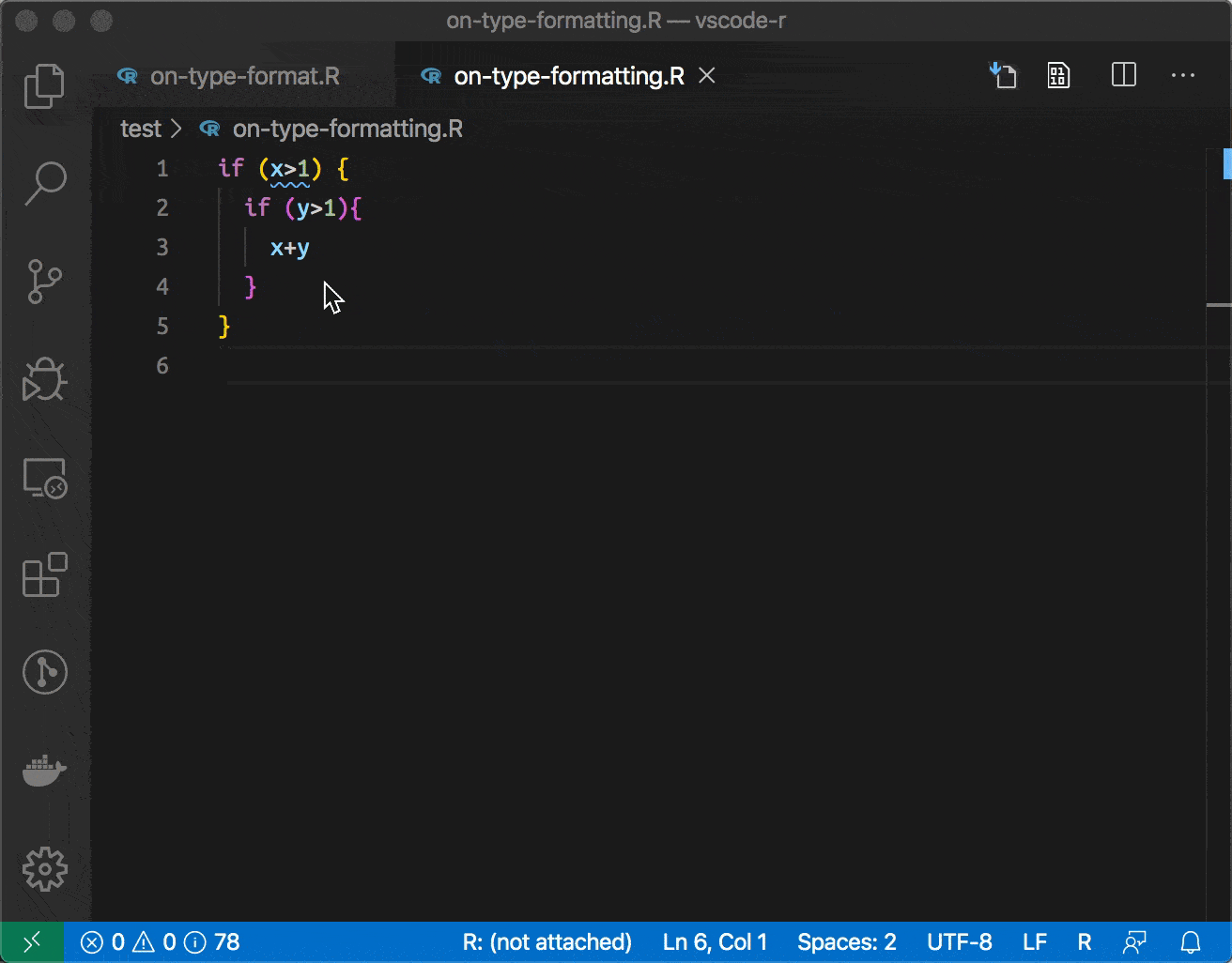Image resolution: width=1232 pixels, height=963 pixels.
Task: Select language mode R in status bar
Action: (x=1085, y=942)
